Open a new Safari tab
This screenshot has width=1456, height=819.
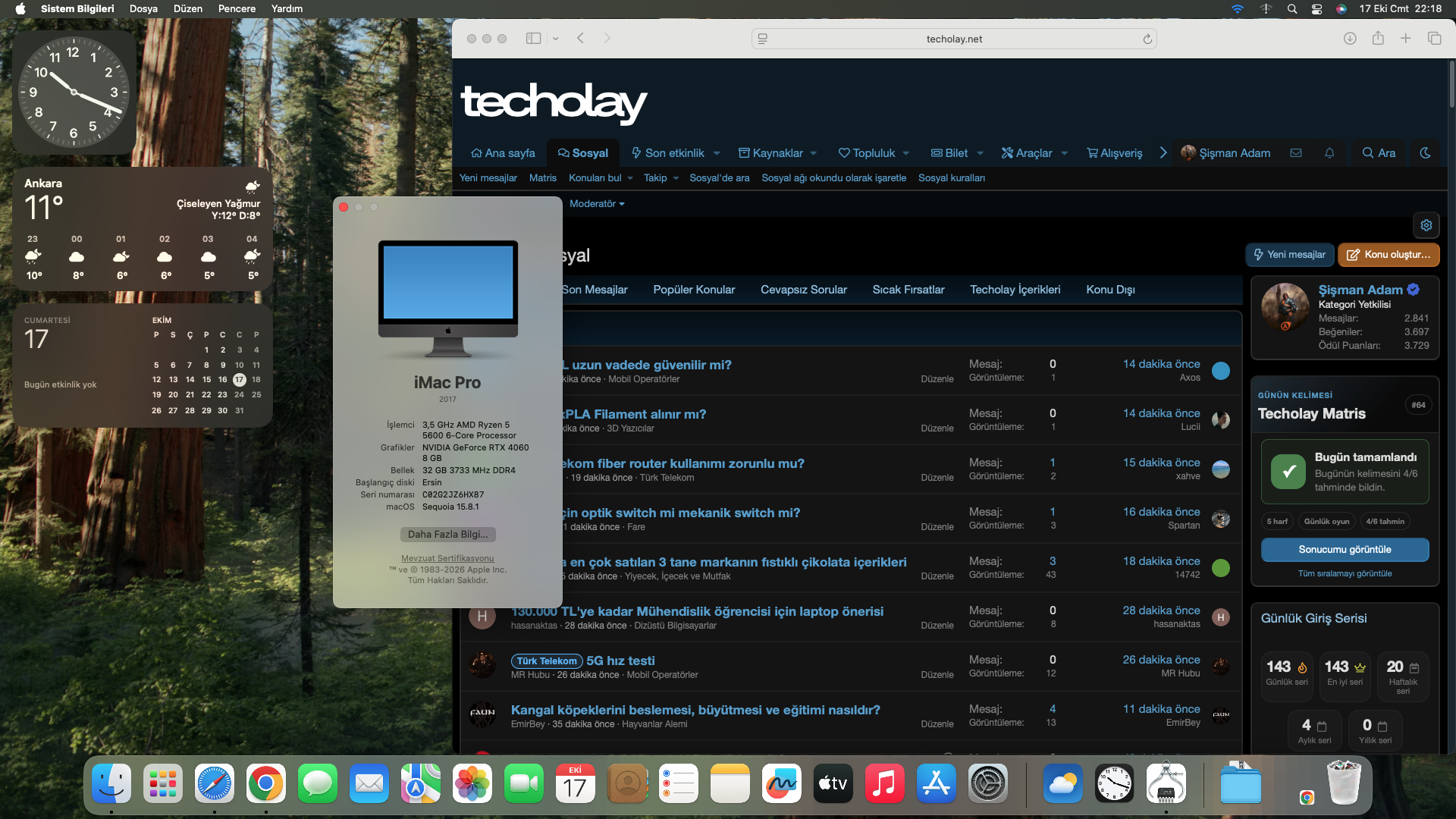point(1406,39)
